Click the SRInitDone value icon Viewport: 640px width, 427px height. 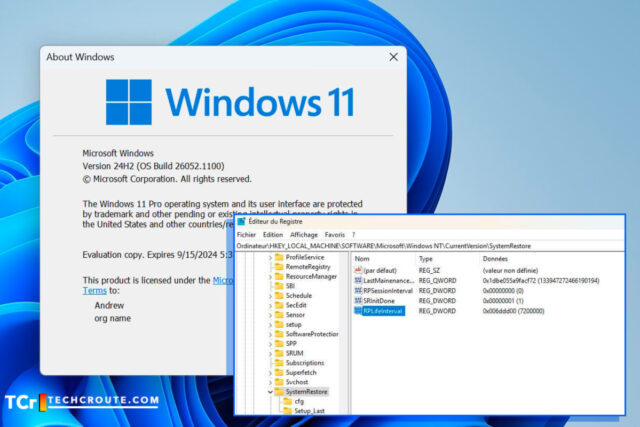[358, 300]
